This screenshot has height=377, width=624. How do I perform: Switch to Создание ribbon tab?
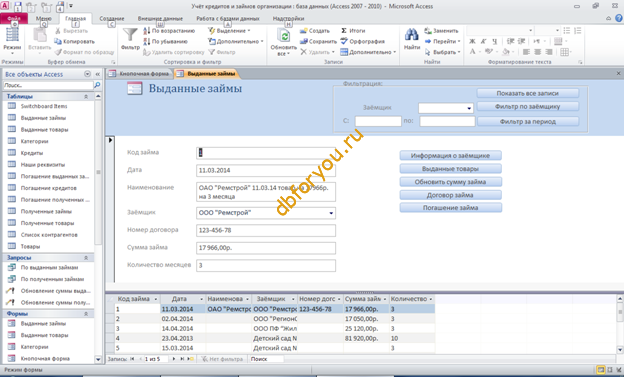111,19
